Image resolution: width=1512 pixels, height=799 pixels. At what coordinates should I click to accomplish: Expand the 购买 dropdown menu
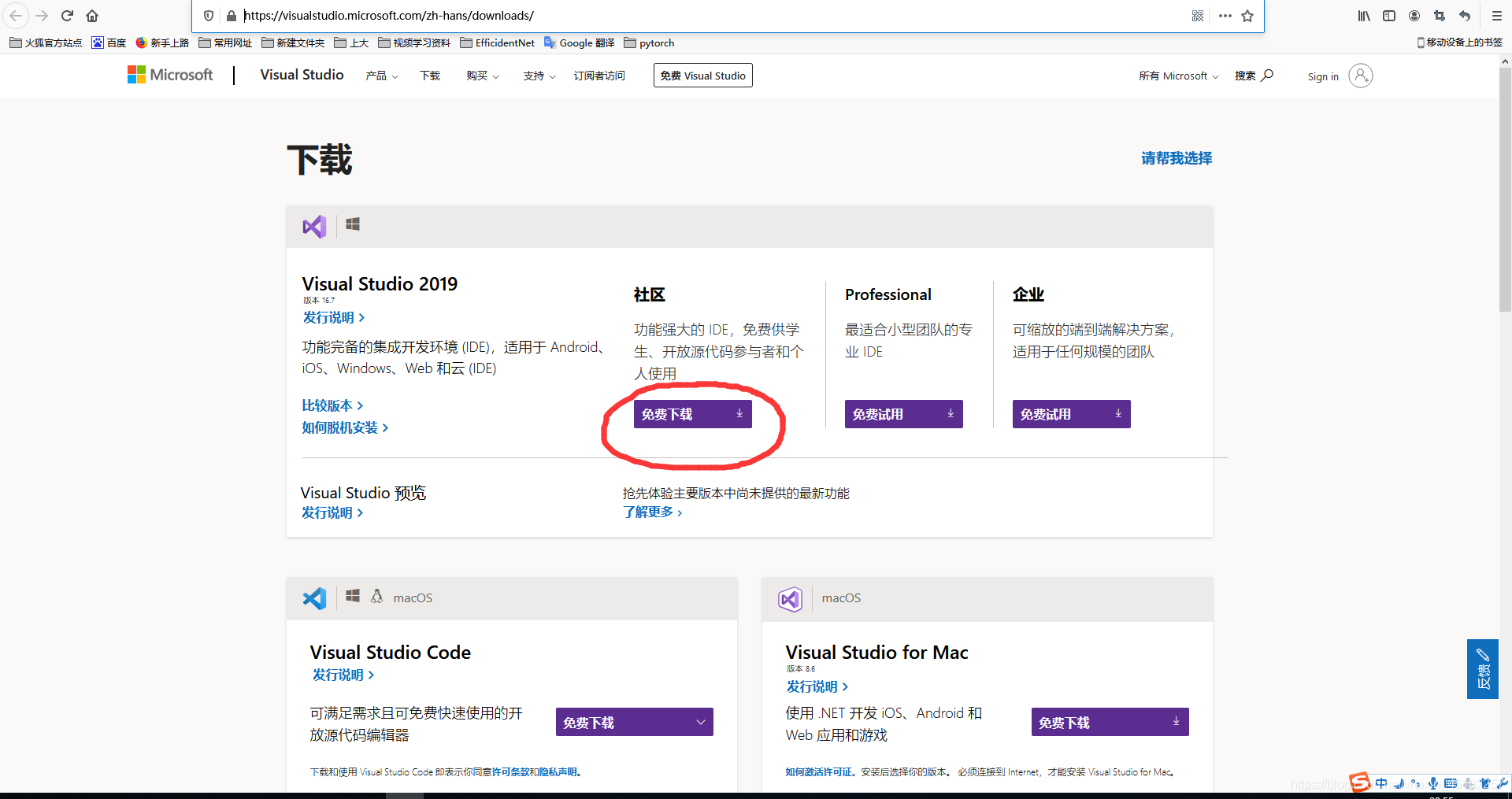coord(483,76)
